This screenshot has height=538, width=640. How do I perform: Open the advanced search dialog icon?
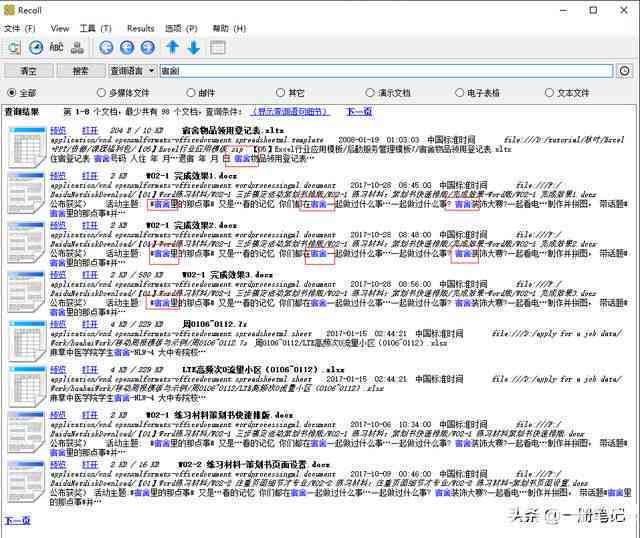tap(14, 48)
